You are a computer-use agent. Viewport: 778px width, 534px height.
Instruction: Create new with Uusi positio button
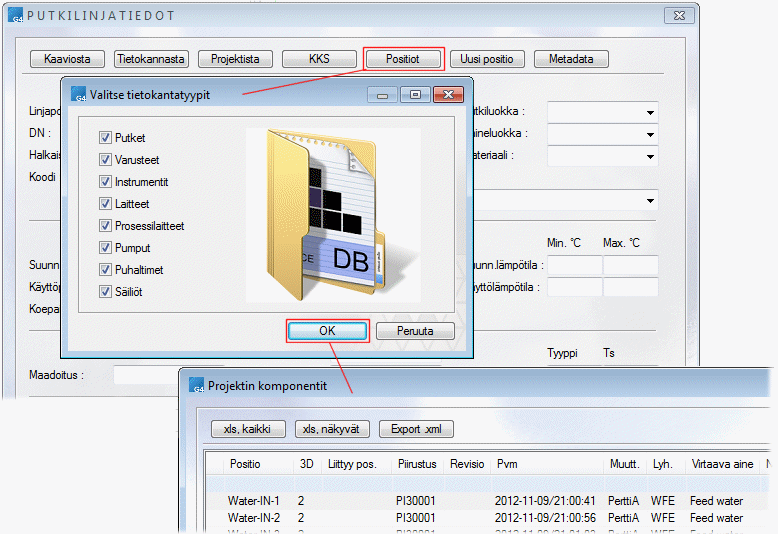point(486,59)
